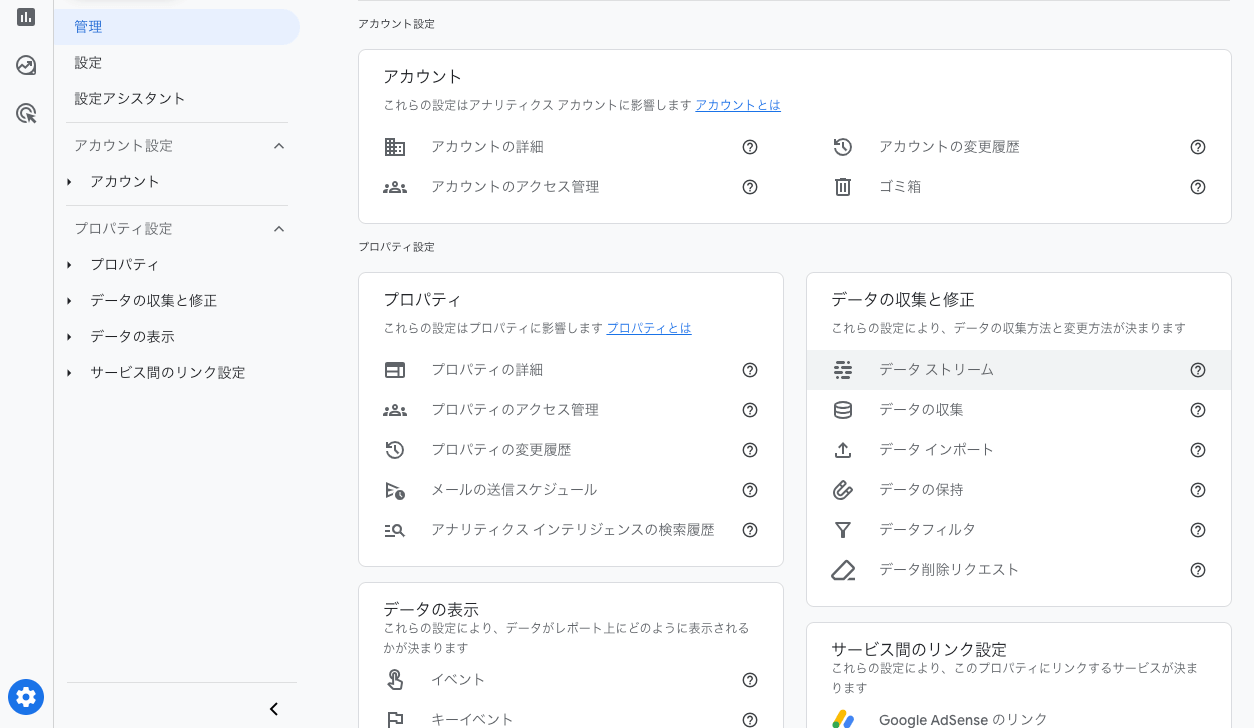The width and height of the screenshot is (1254, 728).
Task: Open help for ゴミ箱
Action: pyautogui.click(x=1198, y=187)
